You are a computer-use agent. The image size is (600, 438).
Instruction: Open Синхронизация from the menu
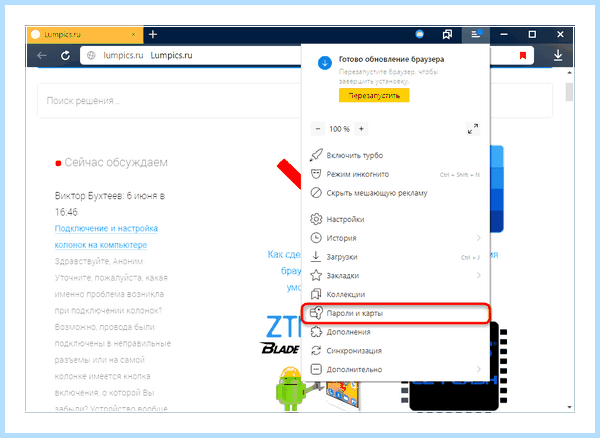coord(395,351)
